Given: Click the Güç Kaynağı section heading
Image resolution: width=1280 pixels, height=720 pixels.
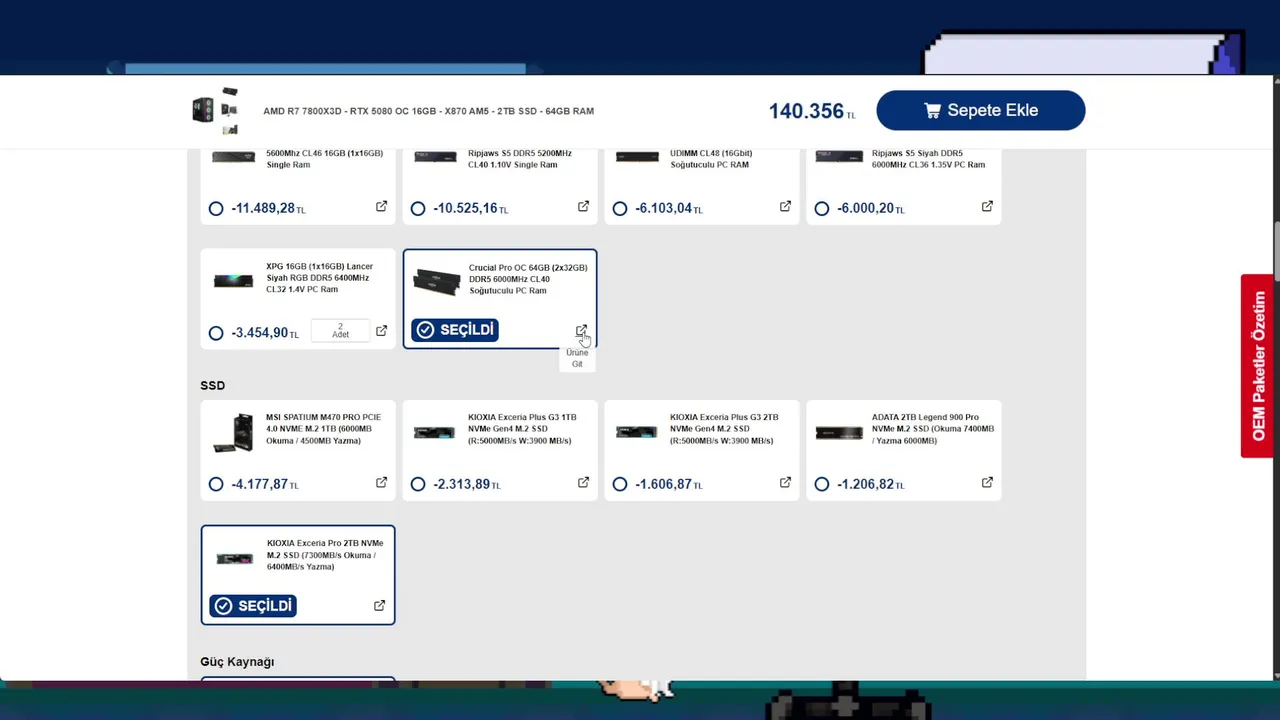Looking at the screenshot, I should pyautogui.click(x=237, y=662).
